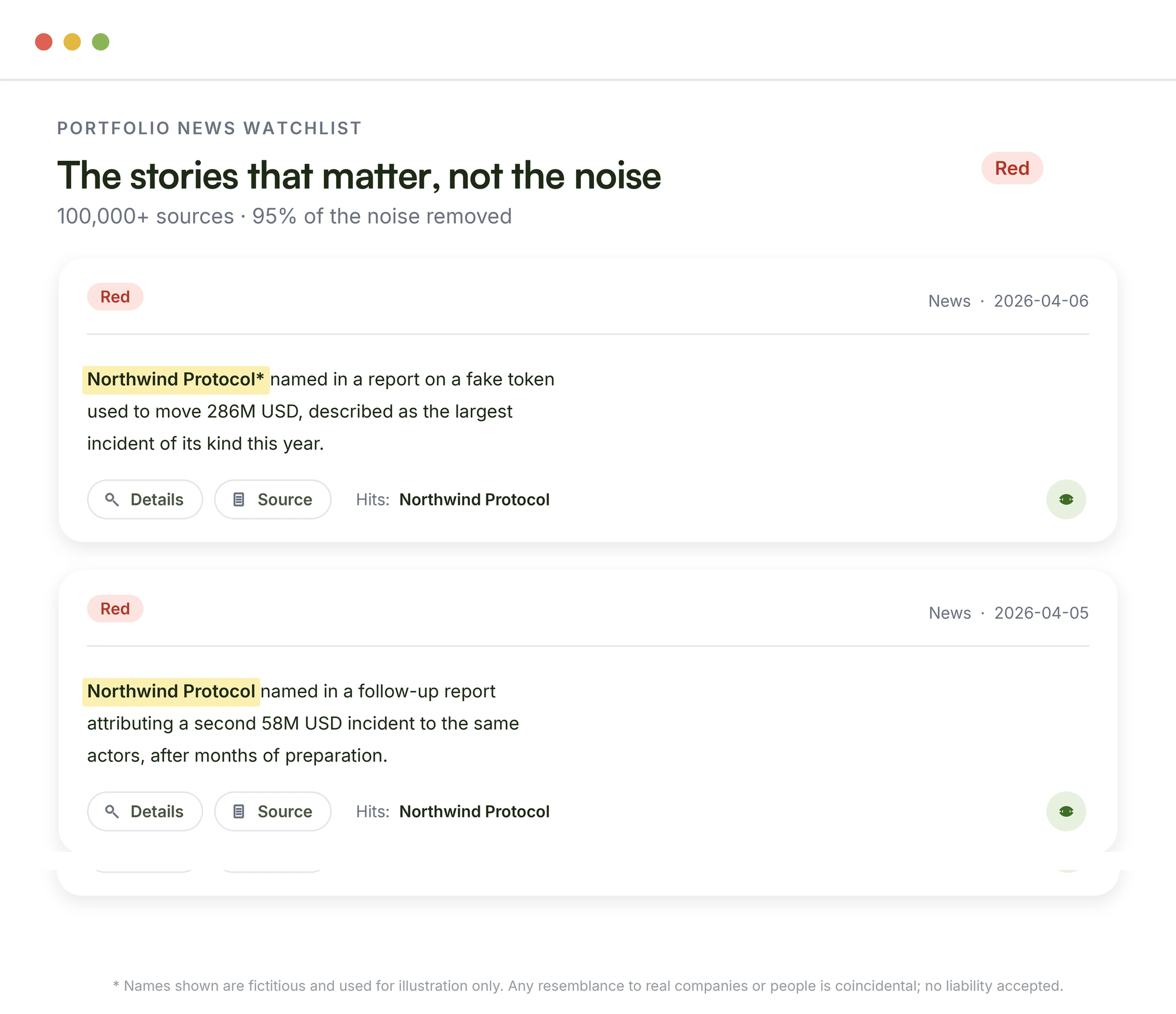This screenshot has width=1176, height=1014.
Task: Click the highlighted Northwind Protocol* name in first story
Action: click(176, 380)
